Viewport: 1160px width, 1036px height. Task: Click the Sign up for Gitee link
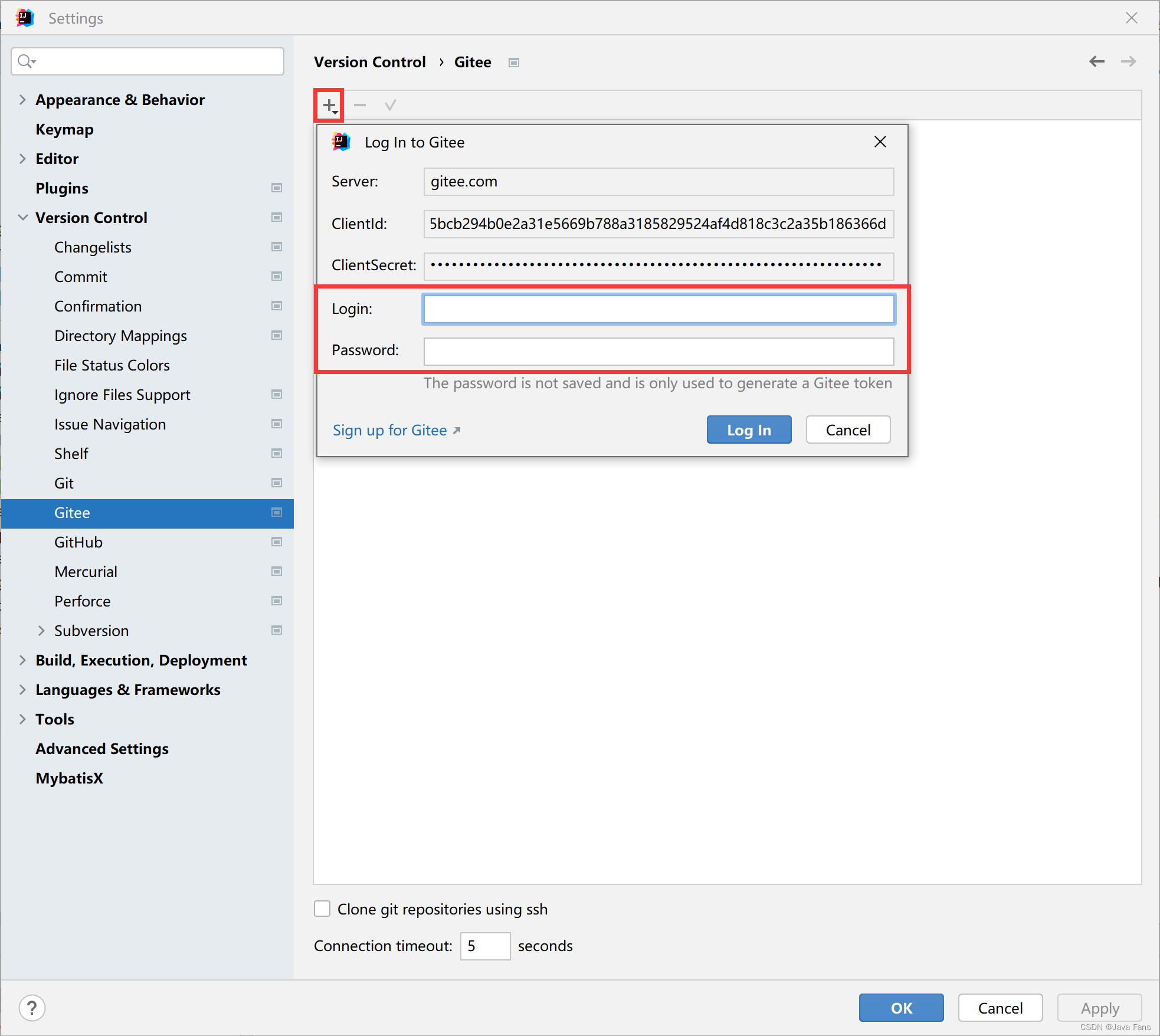[398, 430]
